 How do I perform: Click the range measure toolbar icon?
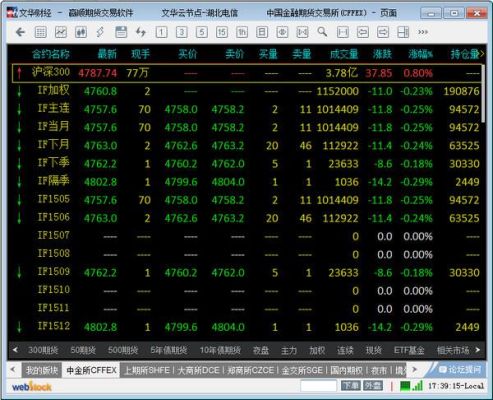coord(343,32)
